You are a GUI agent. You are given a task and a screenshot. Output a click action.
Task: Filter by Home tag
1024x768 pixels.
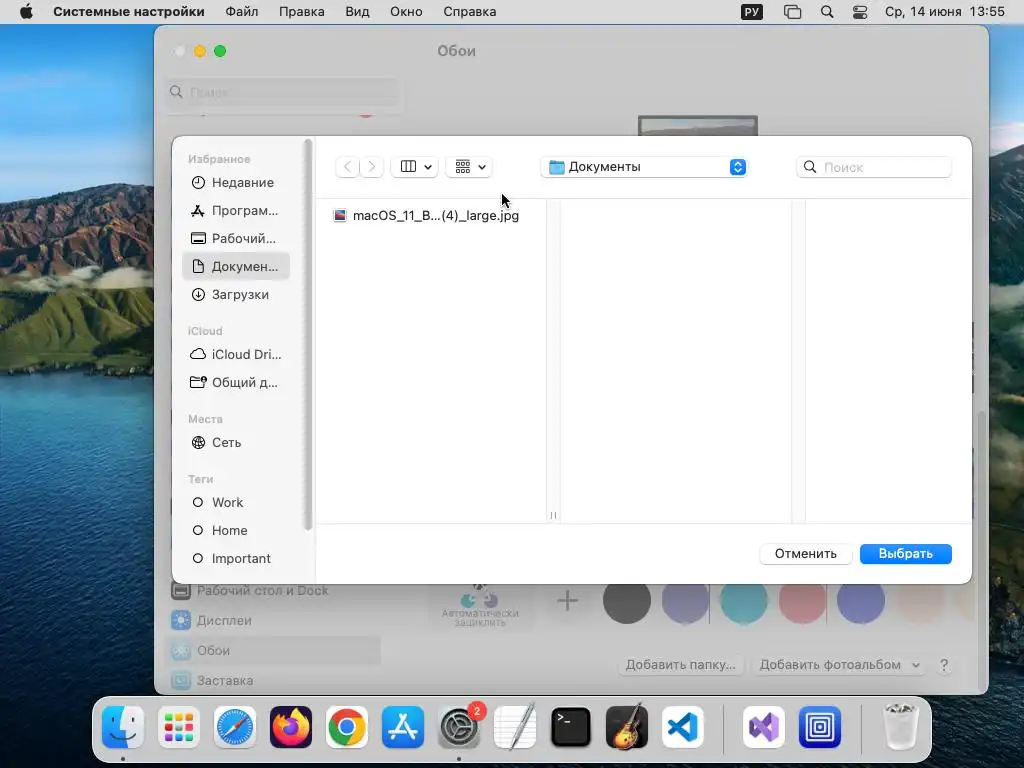(x=236, y=531)
